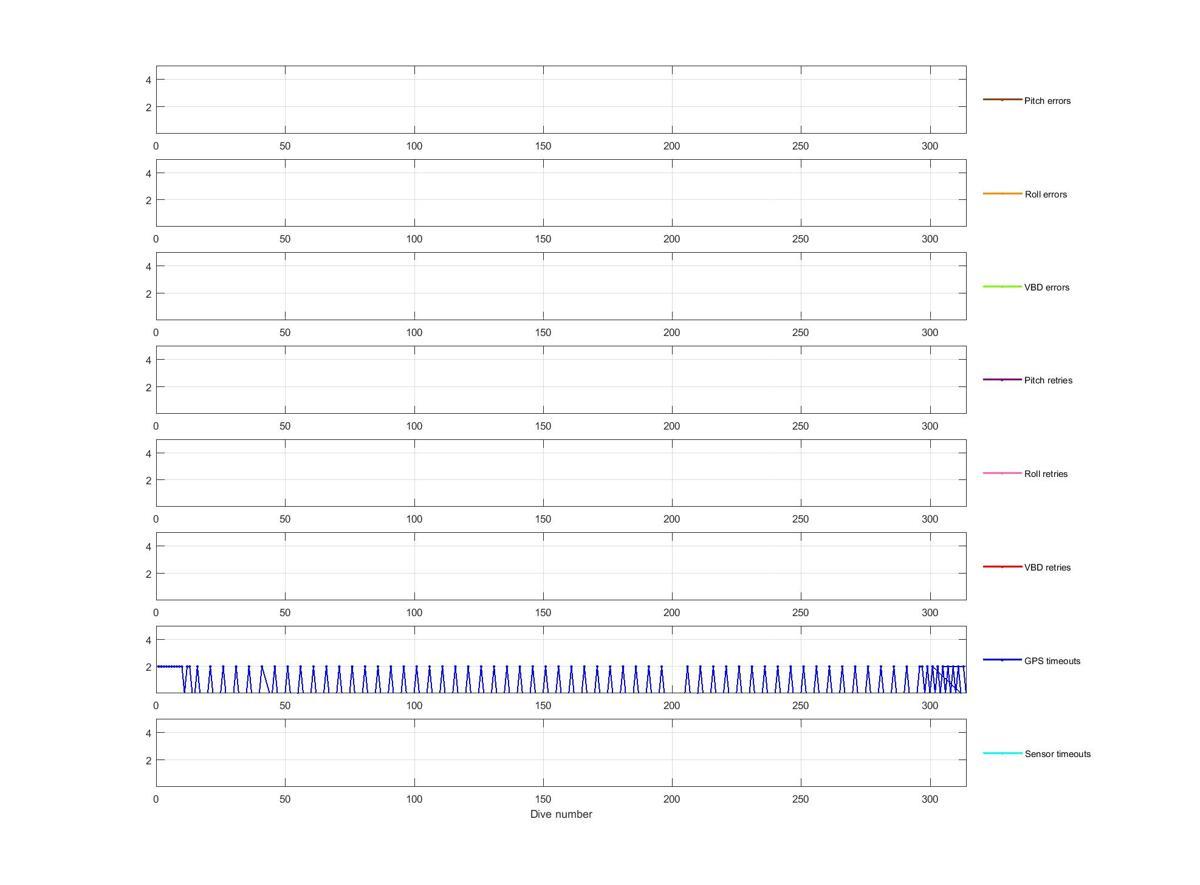Click the Sensor timeouts legend label
Viewport: 1200px width, 885px height.
pos(1058,754)
